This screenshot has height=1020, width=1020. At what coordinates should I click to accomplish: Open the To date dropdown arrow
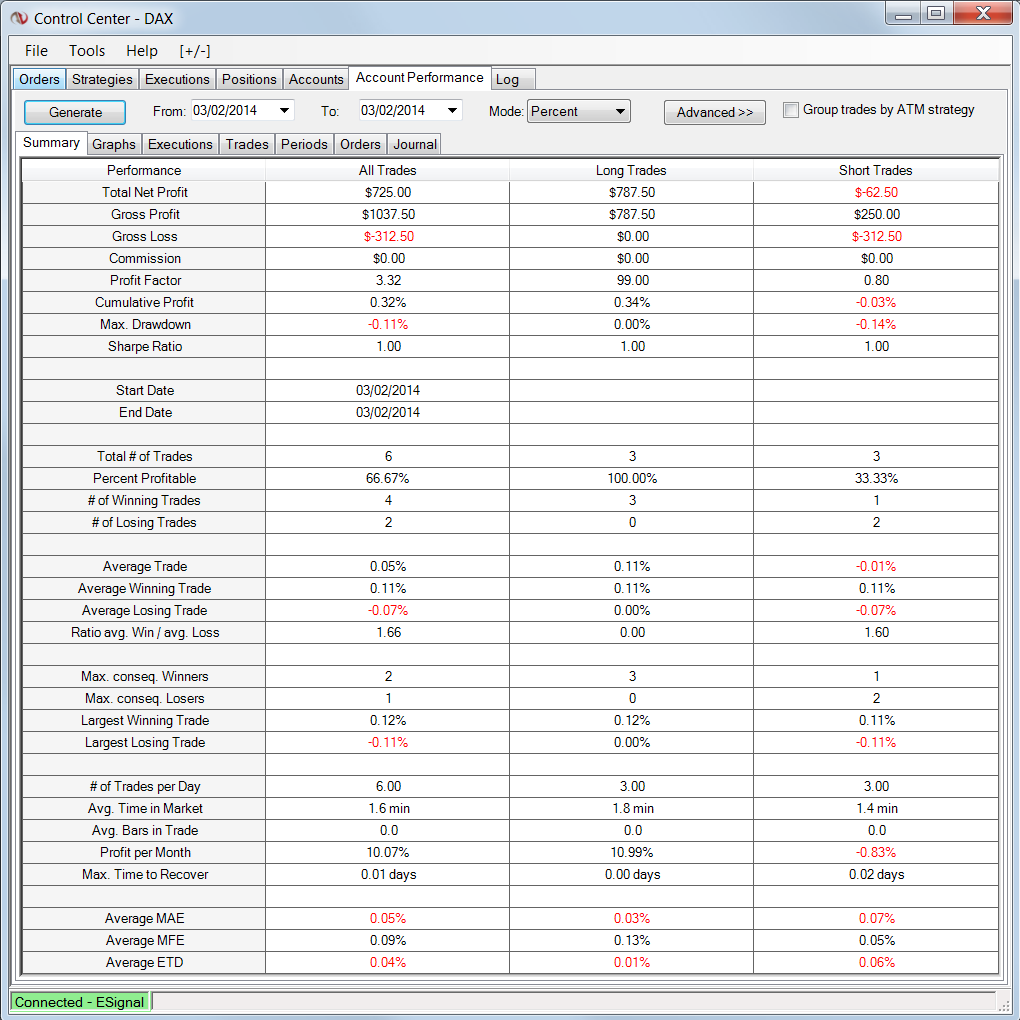(452, 111)
